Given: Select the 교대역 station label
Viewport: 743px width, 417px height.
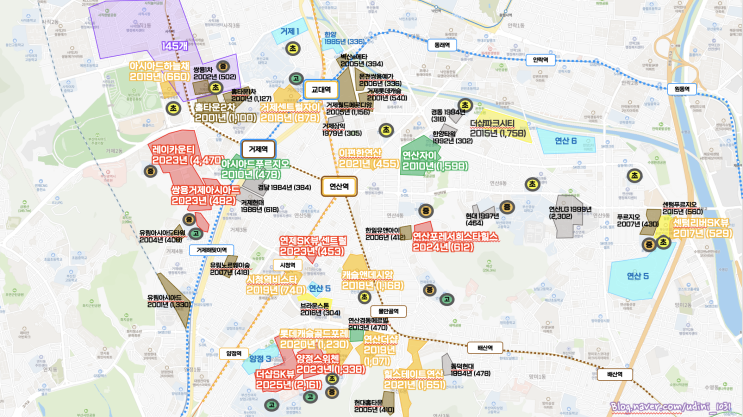Looking at the screenshot, I should tap(321, 89).
